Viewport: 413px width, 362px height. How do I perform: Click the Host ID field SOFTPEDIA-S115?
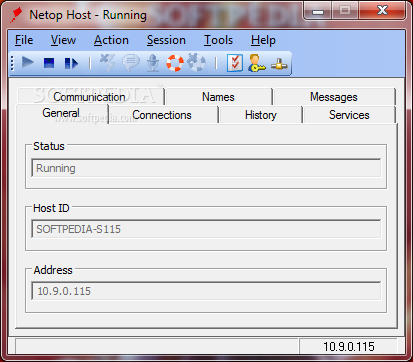(x=206, y=229)
